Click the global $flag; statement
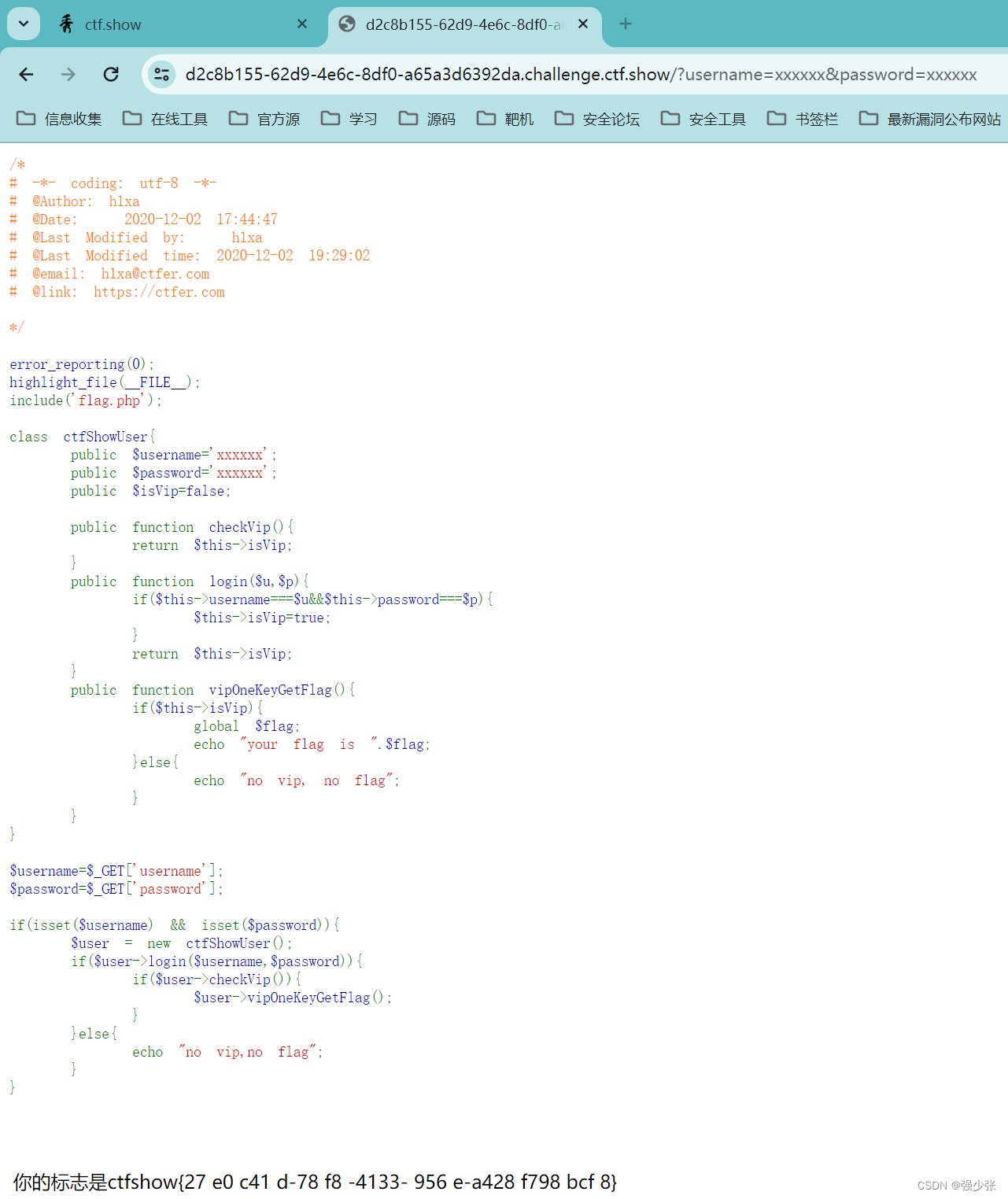 click(247, 726)
